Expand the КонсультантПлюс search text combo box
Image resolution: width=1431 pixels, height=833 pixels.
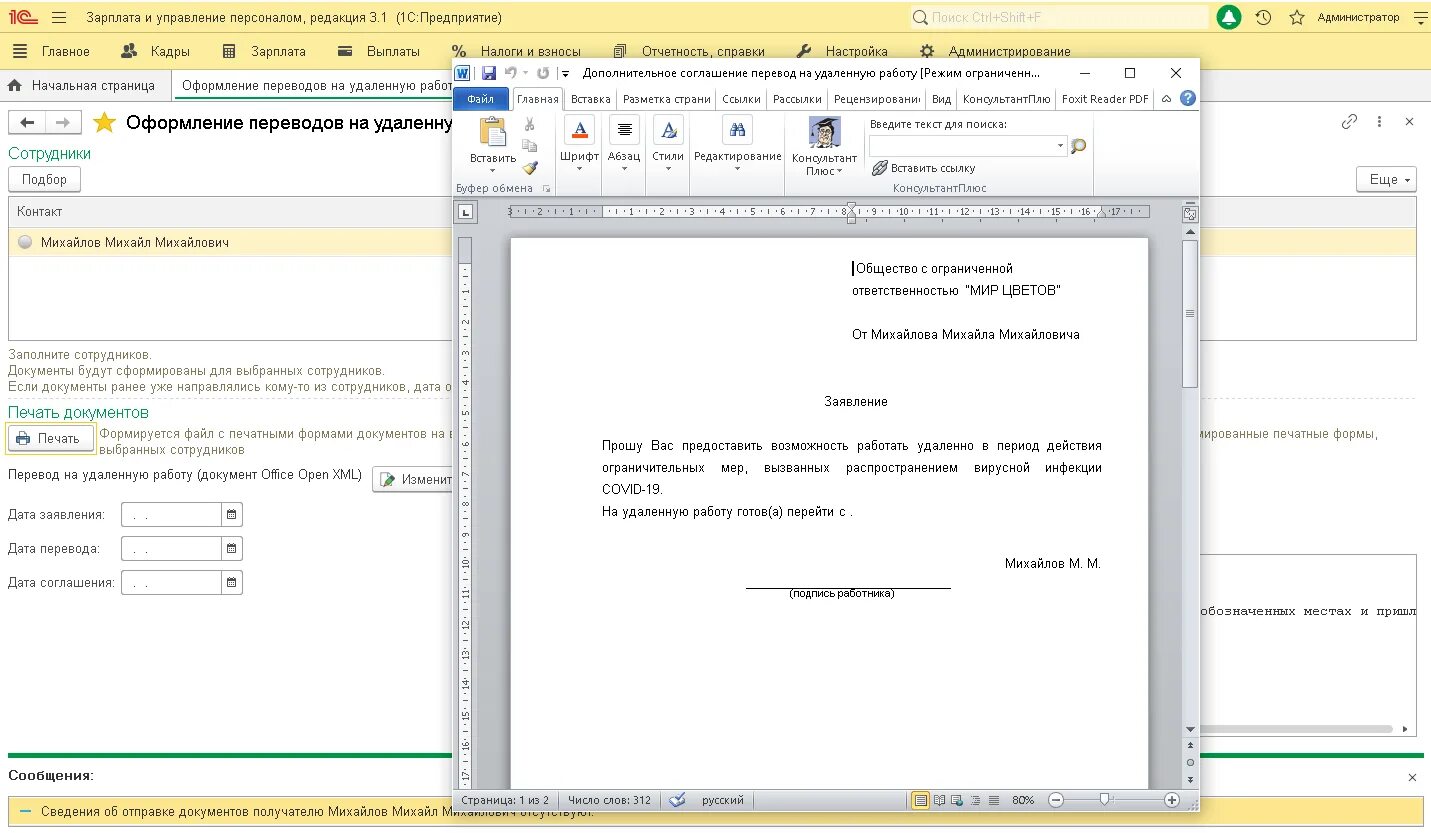(x=1060, y=146)
